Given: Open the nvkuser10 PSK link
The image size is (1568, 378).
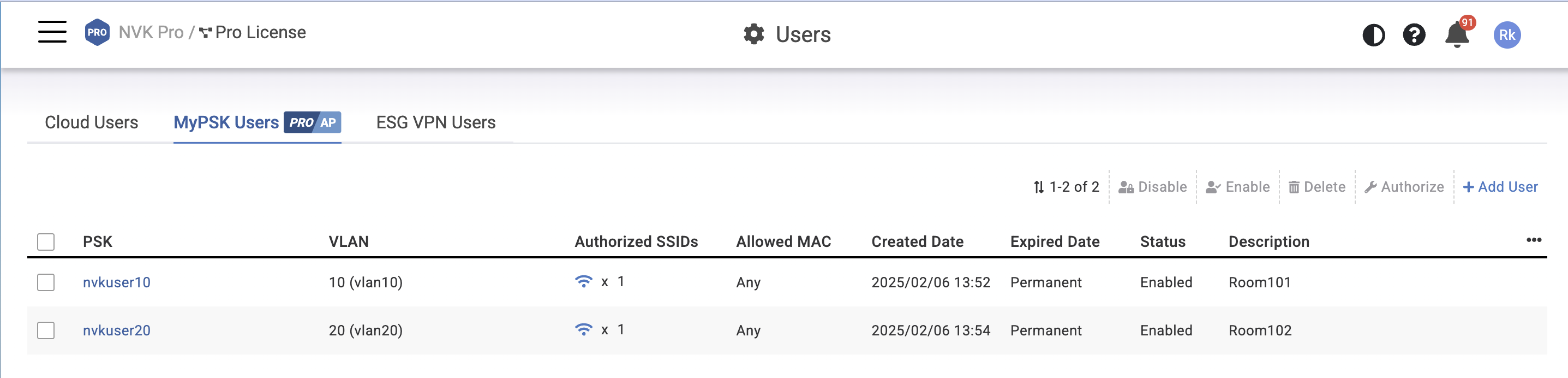Looking at the screenshot, I should pos(116,282).
